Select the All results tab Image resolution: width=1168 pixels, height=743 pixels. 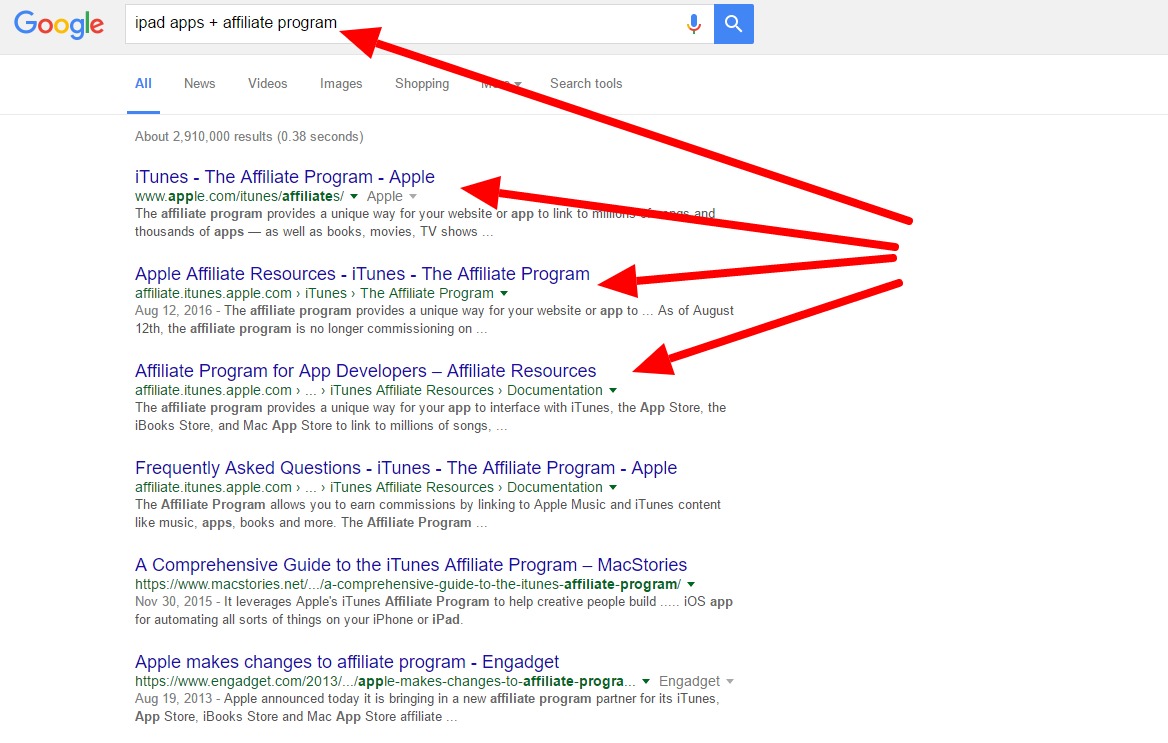(143, 83)
